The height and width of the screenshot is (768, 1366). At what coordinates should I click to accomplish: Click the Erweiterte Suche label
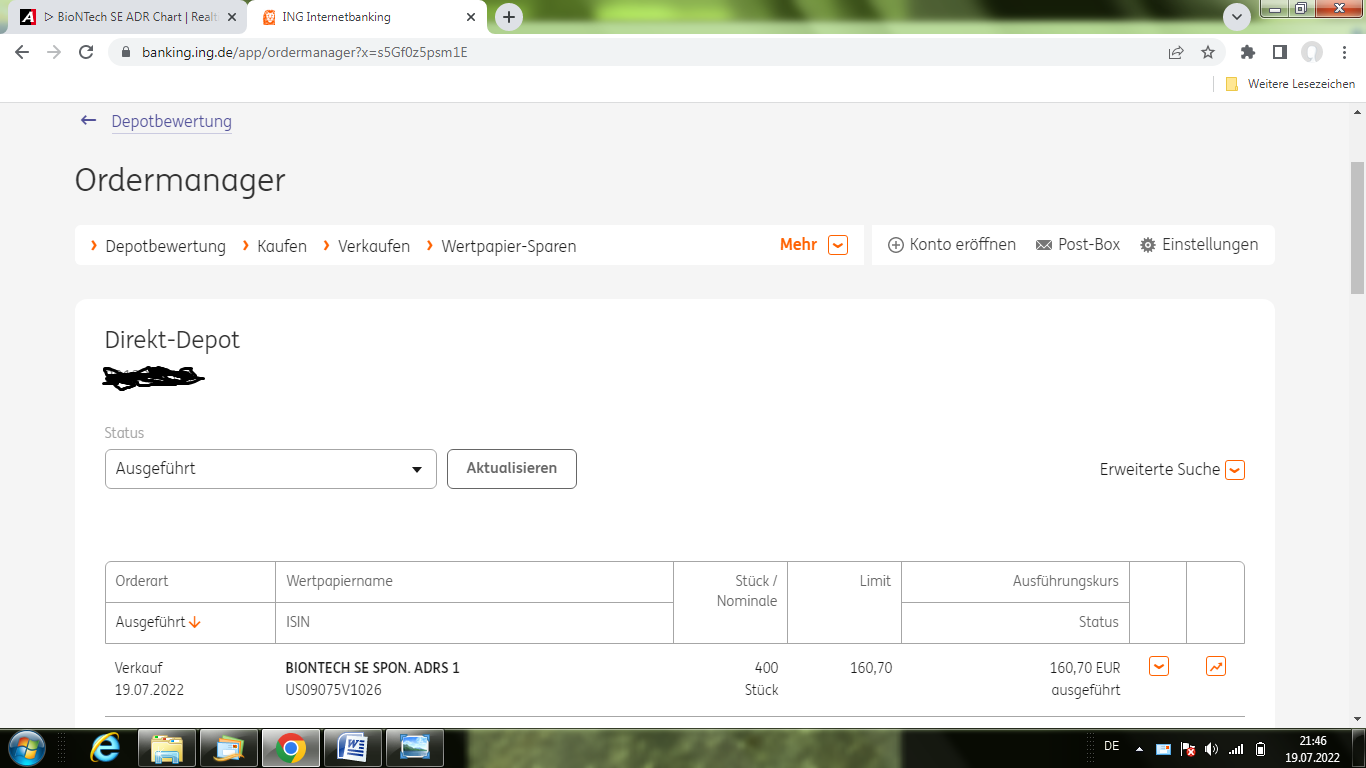point(1160,470)
